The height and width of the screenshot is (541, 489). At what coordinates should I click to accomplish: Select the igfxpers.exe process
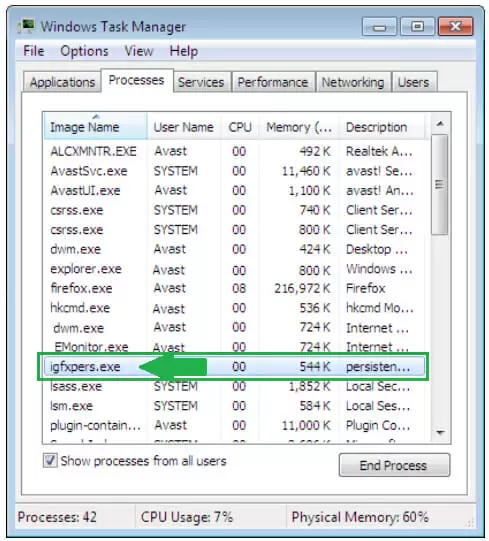point(235,366)
